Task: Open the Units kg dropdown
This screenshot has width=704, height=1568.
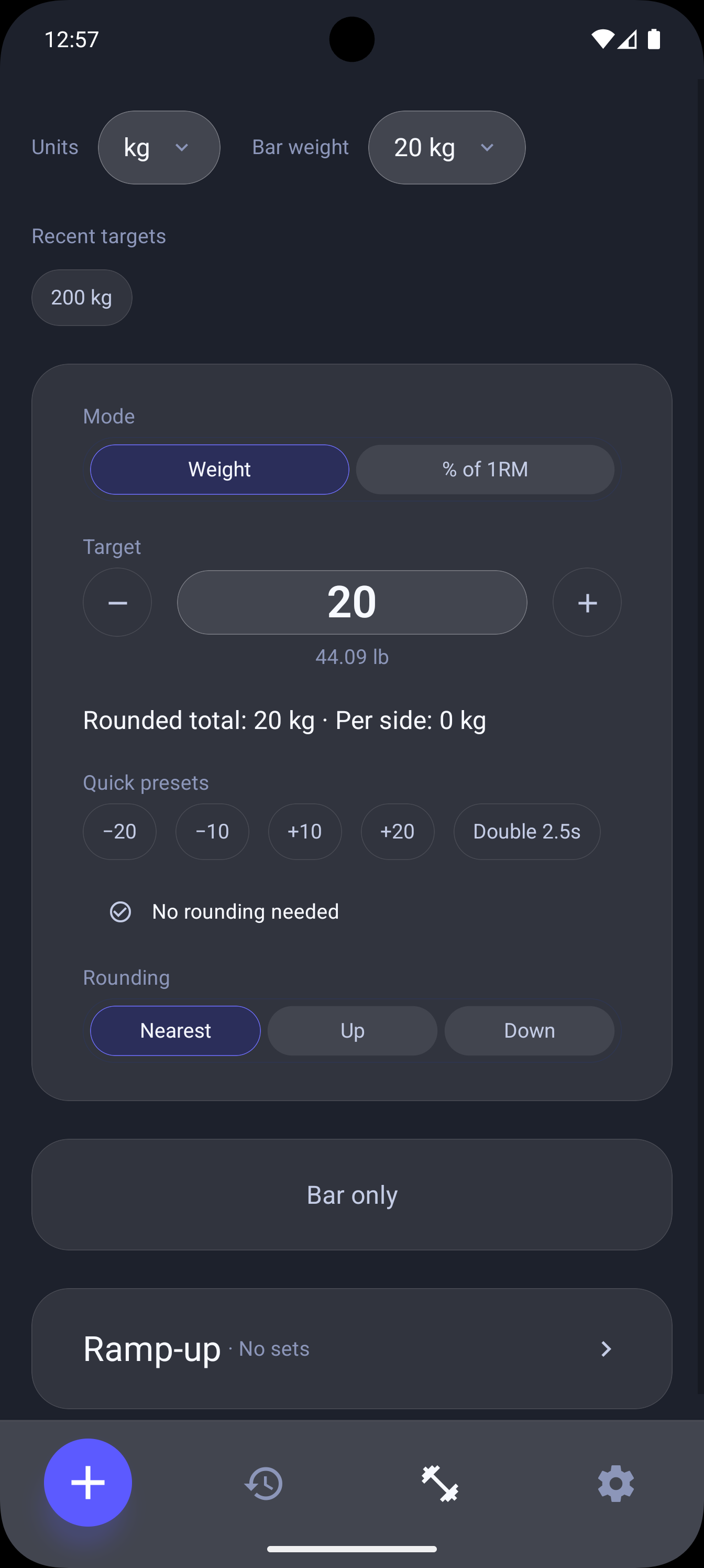Action: [x=159, y=147]
